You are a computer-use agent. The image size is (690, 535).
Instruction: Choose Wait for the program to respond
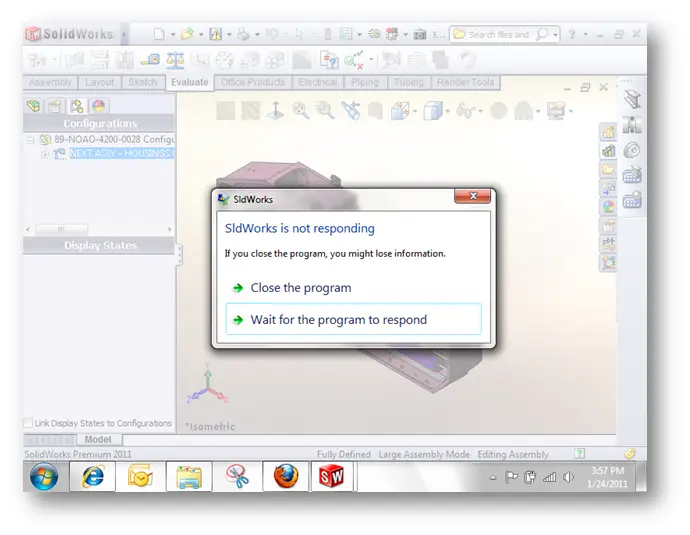pos(353,319)
